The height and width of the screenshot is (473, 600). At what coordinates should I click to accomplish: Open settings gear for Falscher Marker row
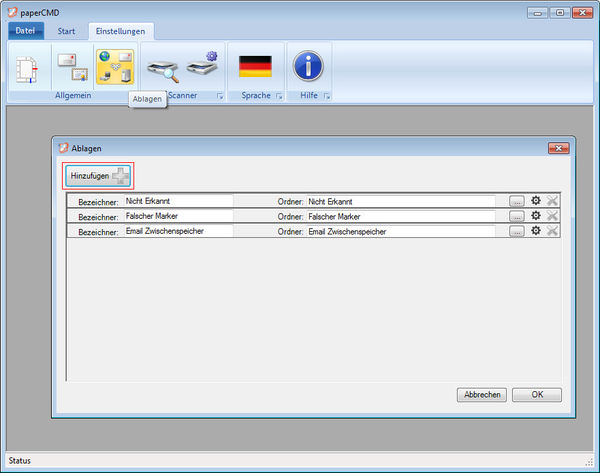pyautogui.click(x=536, y=215)
